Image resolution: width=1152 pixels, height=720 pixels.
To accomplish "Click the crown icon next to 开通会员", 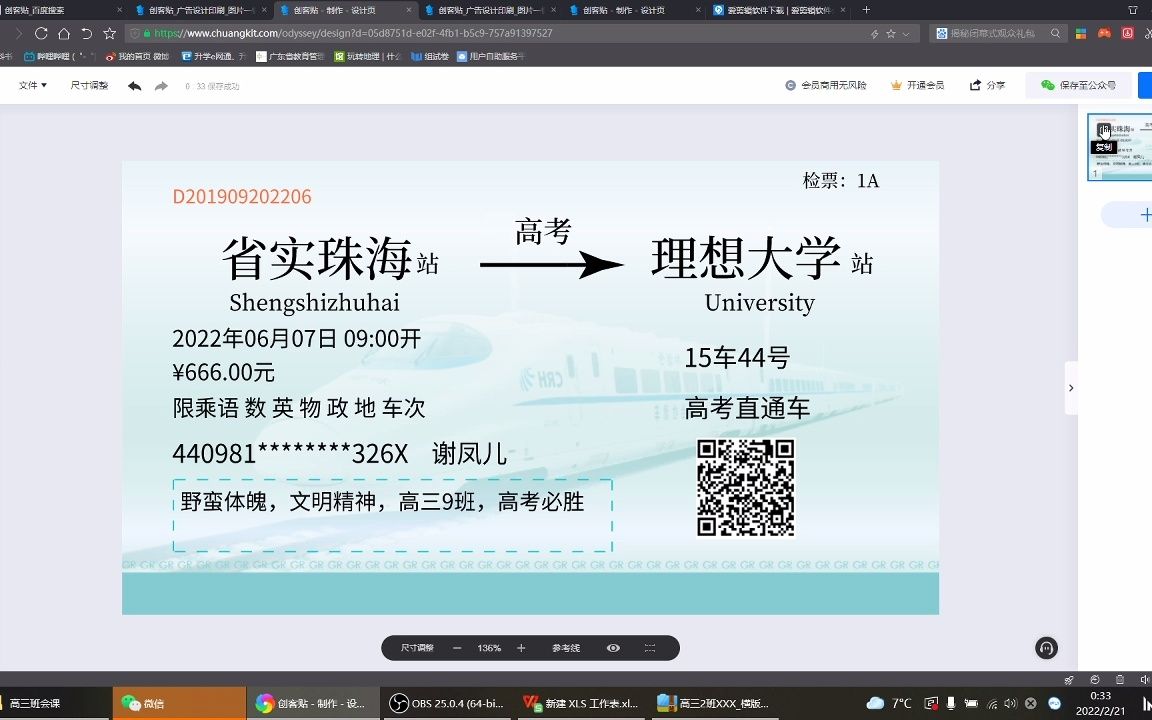I will coord(896,85).
